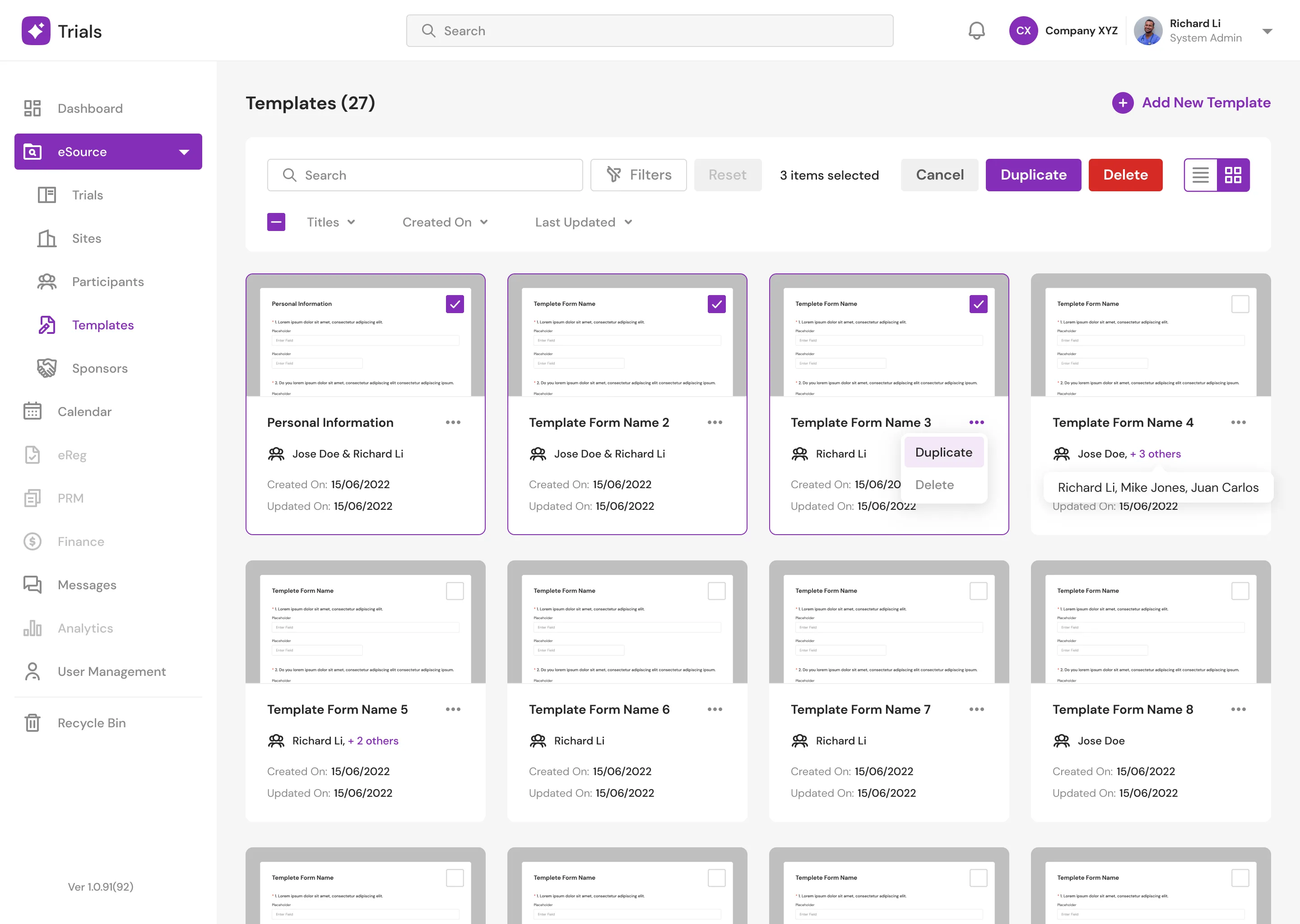
Task: Click the Company XYZ CX avatar
Action: (x=1023, y=31)
